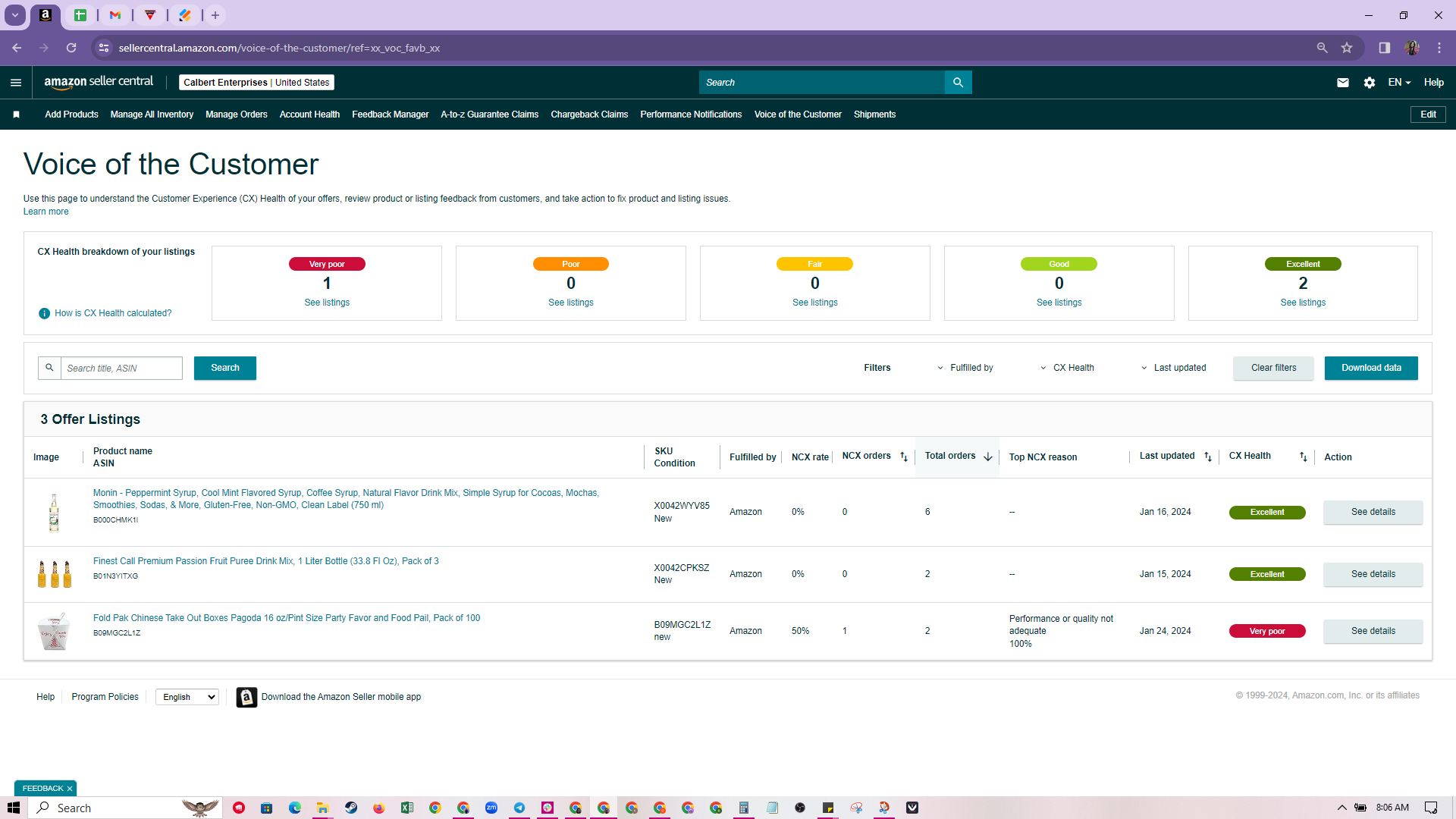
Task: Open the taskbar notification center icon
Action: click(x=1431, y=808)
